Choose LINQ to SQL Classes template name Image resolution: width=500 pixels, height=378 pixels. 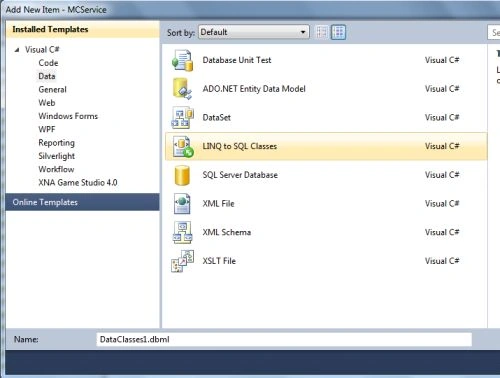[240, 146]
